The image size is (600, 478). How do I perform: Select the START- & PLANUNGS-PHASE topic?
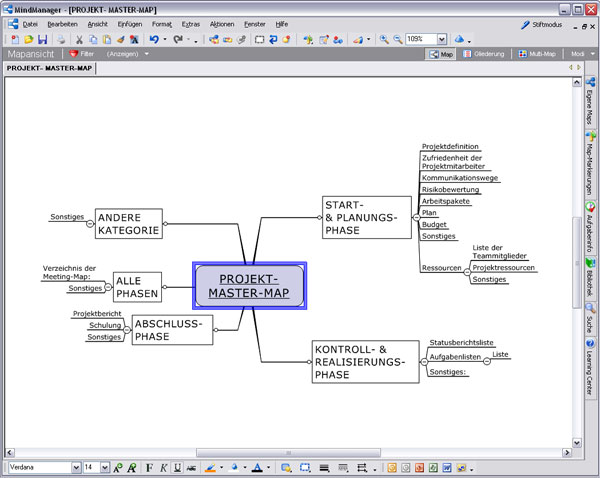click(366, 217)
